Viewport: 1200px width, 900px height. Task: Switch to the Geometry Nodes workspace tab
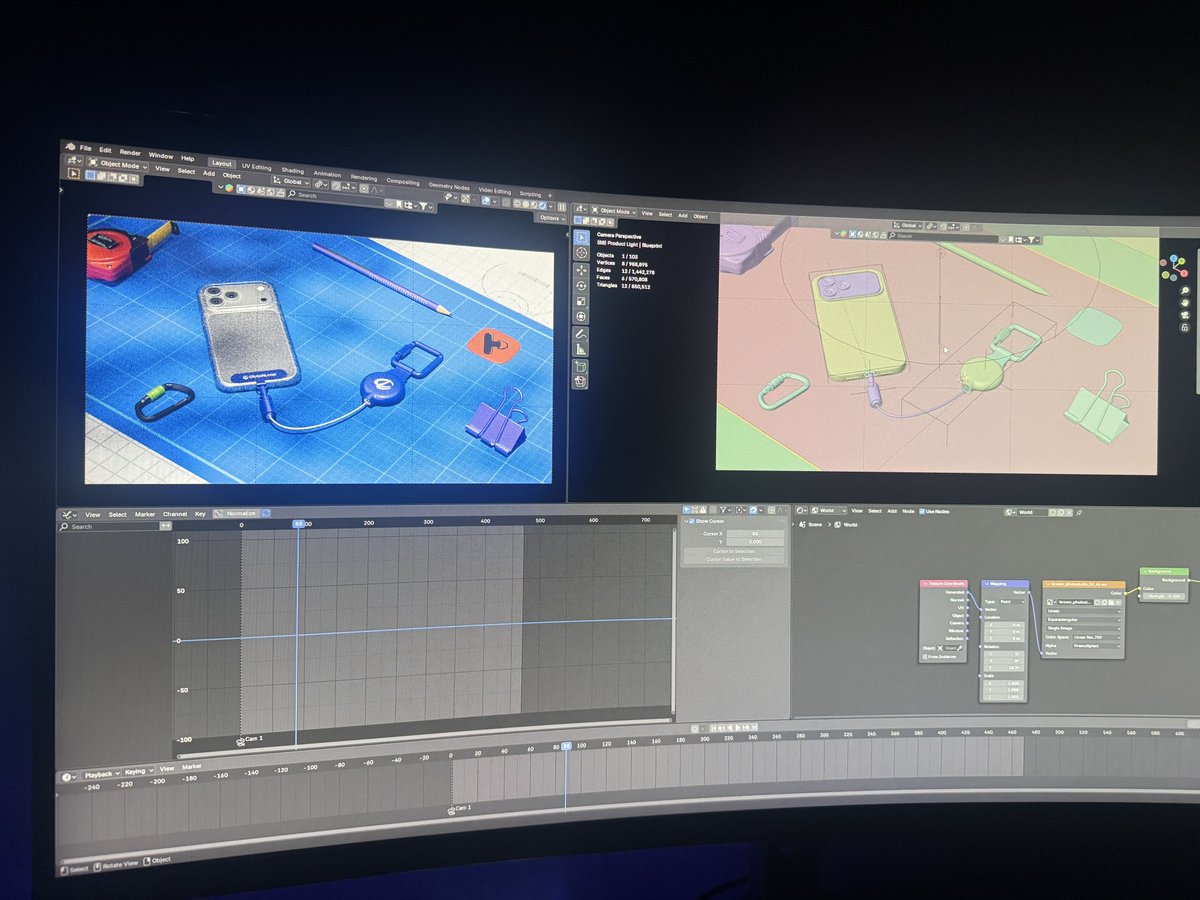tap(449, 186)
